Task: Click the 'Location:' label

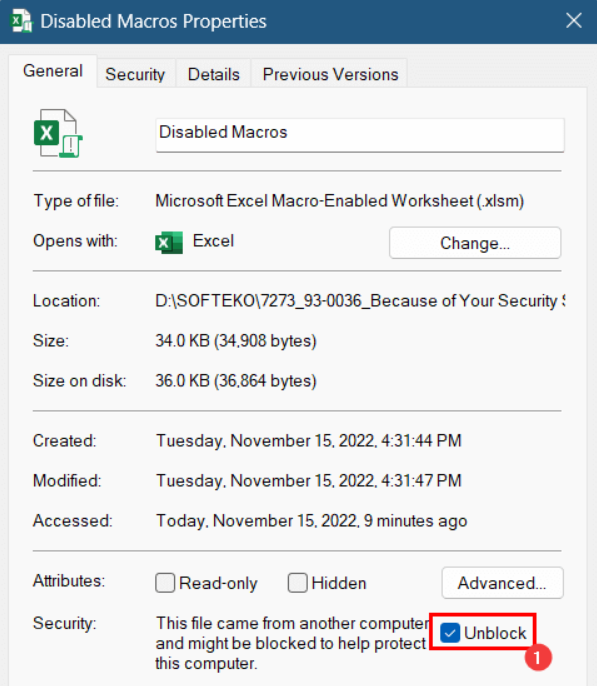Action: [66, 301]
